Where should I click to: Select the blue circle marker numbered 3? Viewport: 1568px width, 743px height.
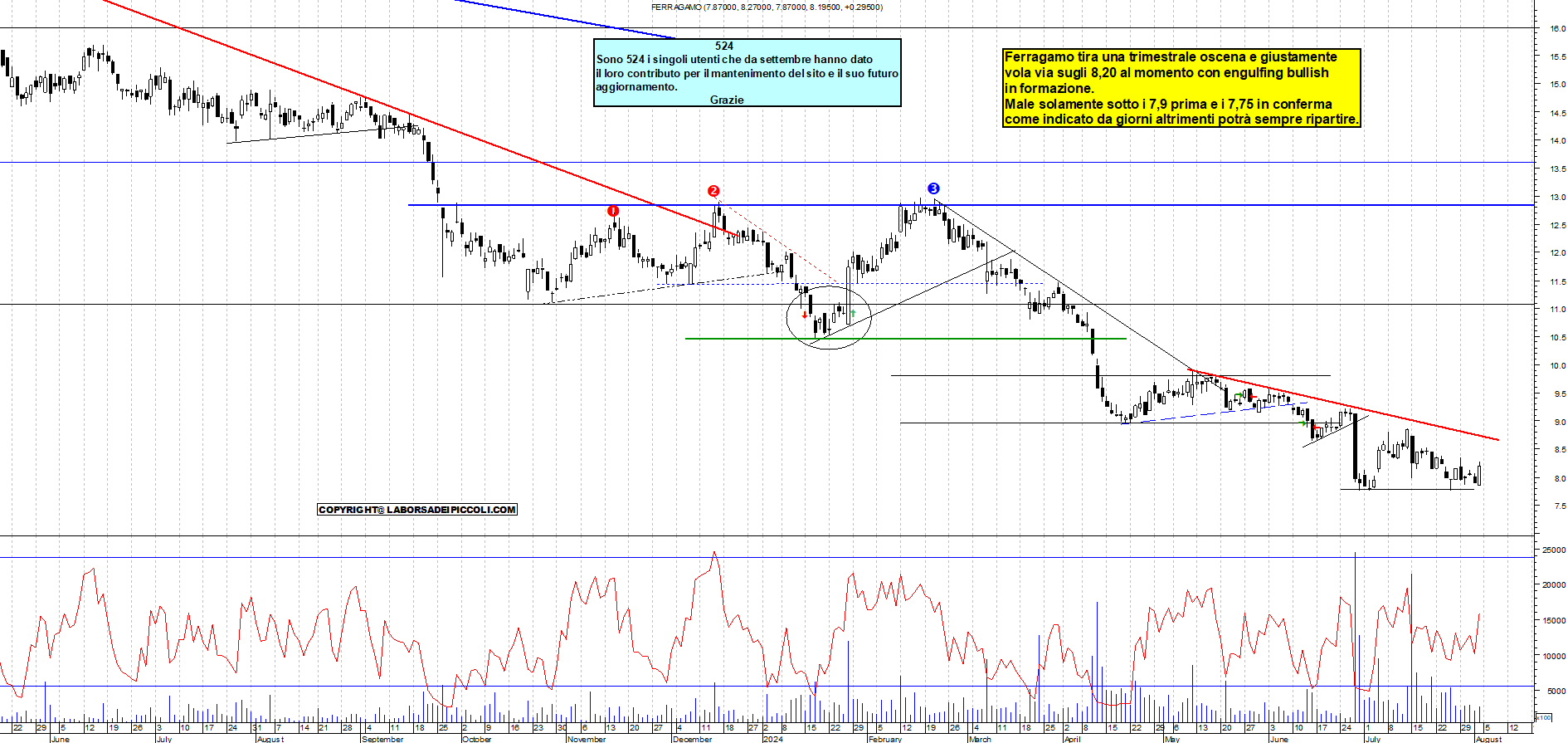pos(933,188)
